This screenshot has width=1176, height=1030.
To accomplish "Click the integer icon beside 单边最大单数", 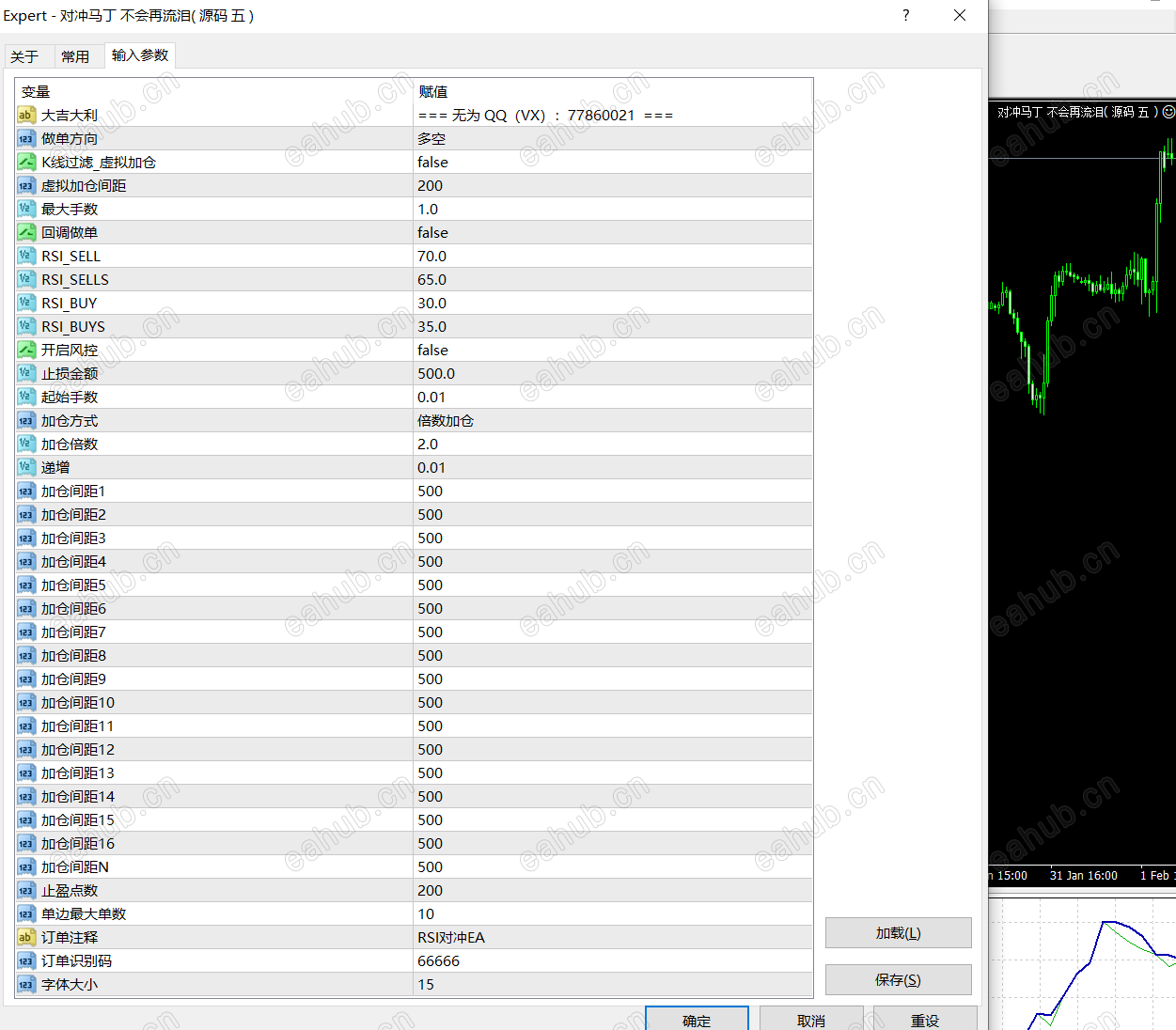I will pyautogui.click(x=26, y=913).
